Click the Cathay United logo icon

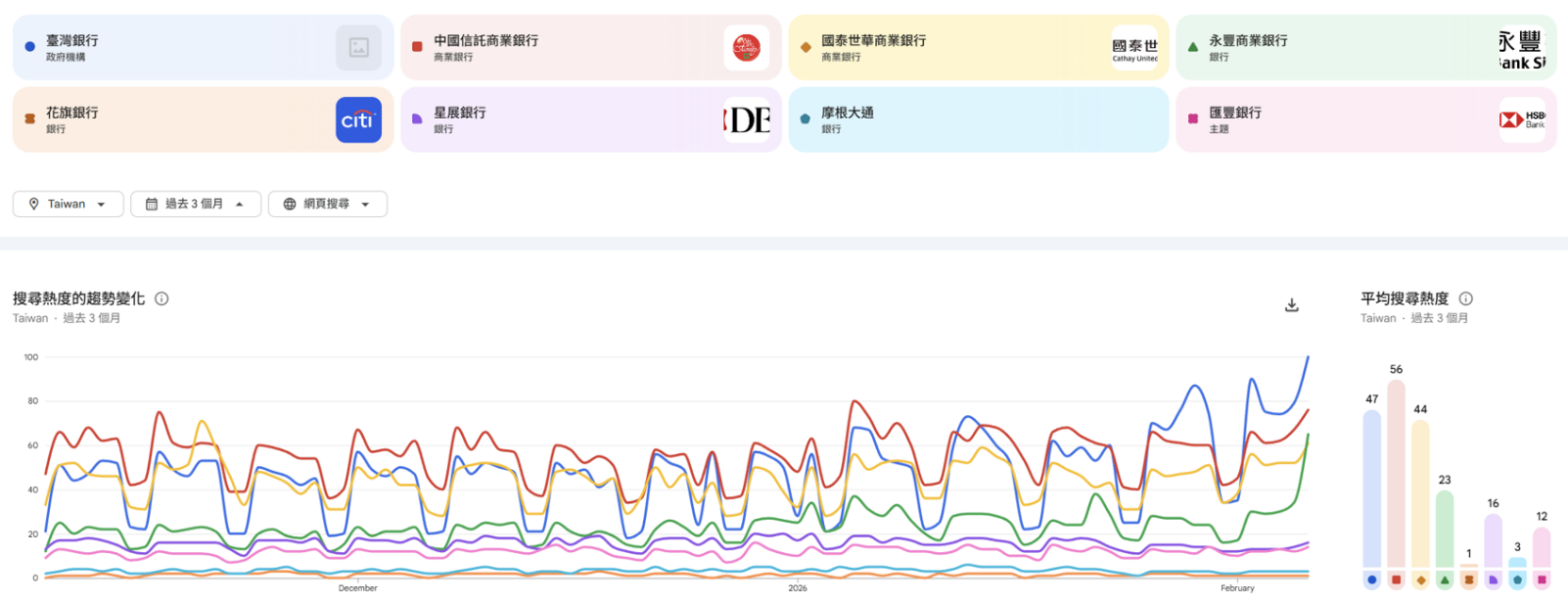(1133, 48)
